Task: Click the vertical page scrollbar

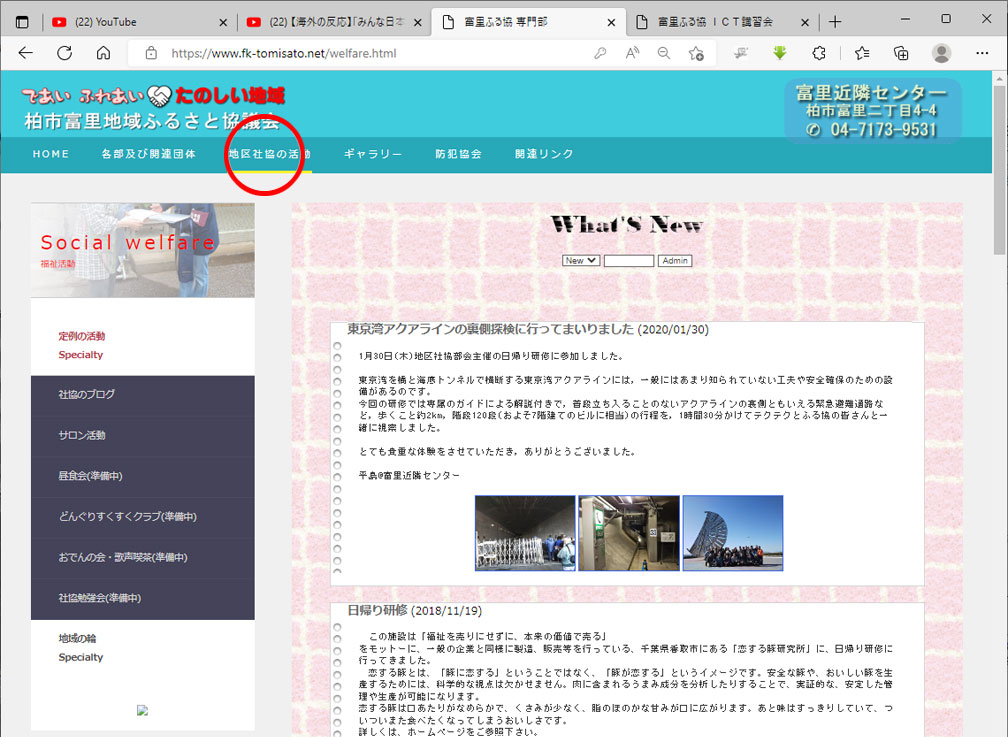Action: pyautogui.click(x=1000, y=170)
